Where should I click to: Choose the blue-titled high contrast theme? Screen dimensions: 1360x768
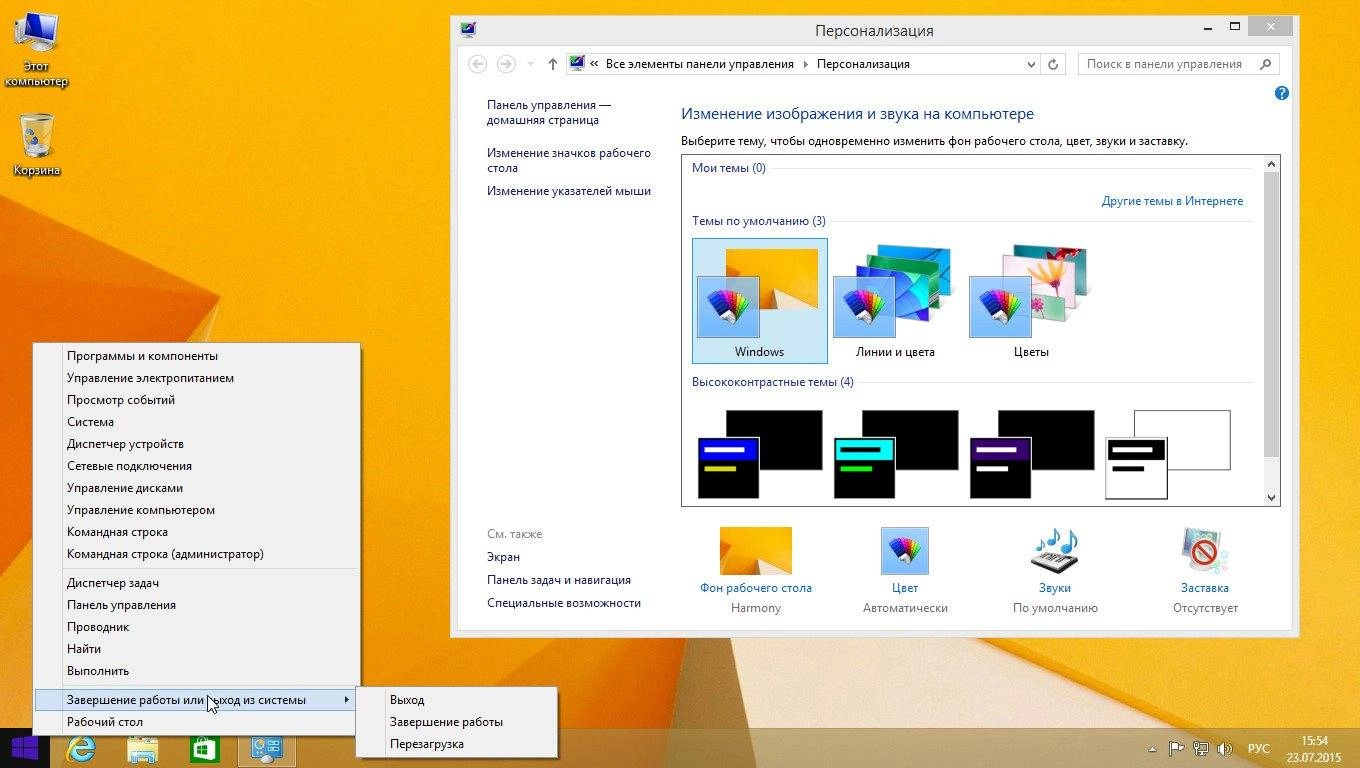(x=759, y=453)
